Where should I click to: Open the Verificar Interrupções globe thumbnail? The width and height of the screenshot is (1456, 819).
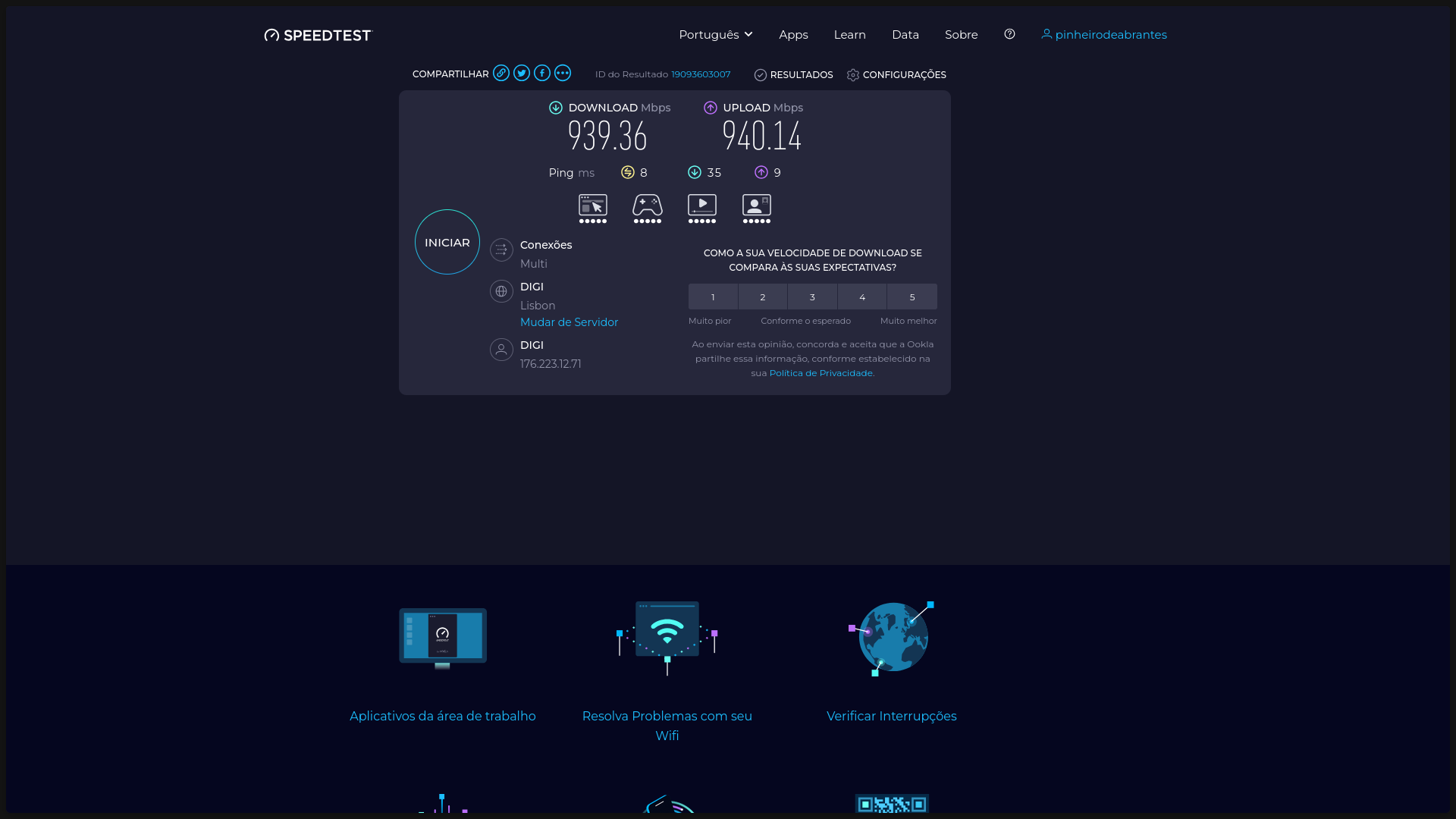(x=892, y=638)
